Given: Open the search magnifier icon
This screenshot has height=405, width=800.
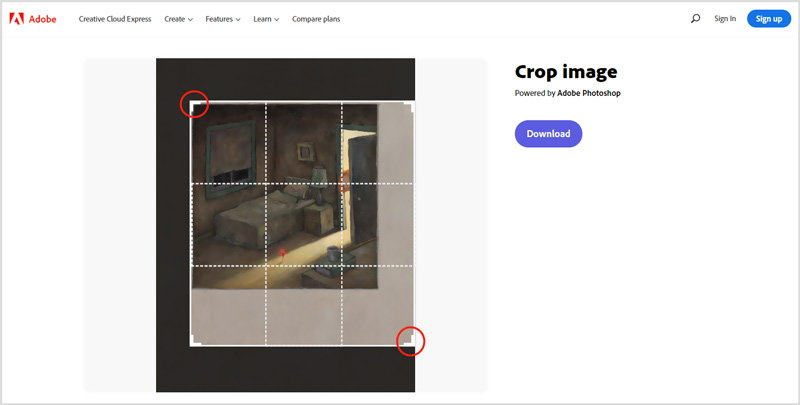Looking at the screenshot, I should click(695, 19).
